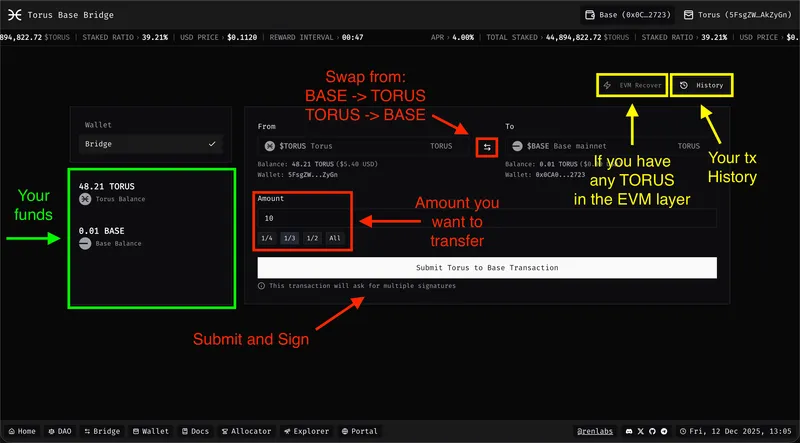Click the Torus Balance token icon

point(86,200)
